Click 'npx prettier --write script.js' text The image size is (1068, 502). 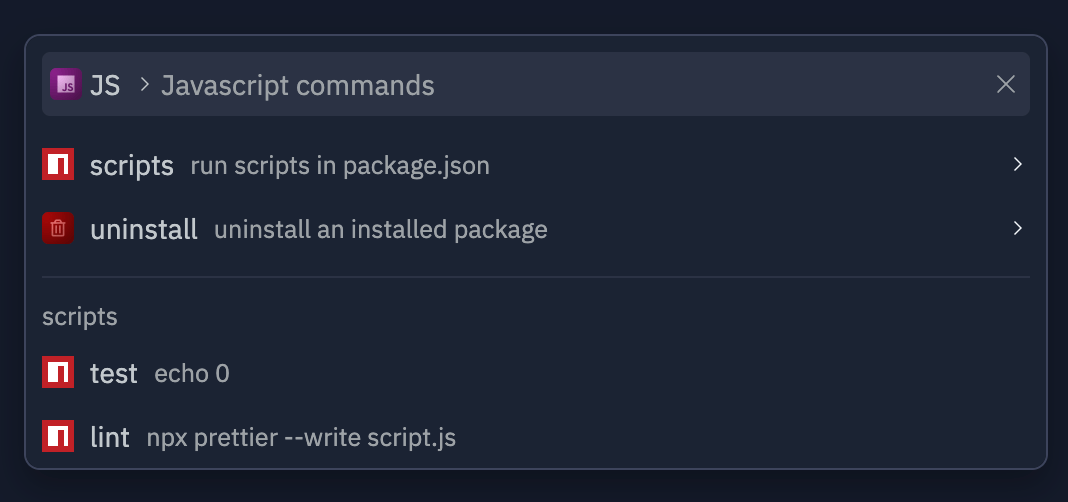(x=301, y=437)
